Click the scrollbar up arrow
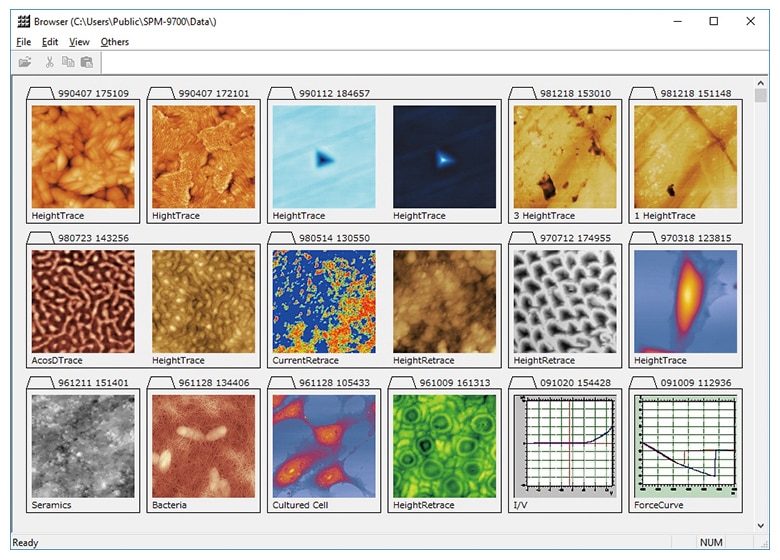The height and width of the screenshot is (560, 780). [761, 96]
